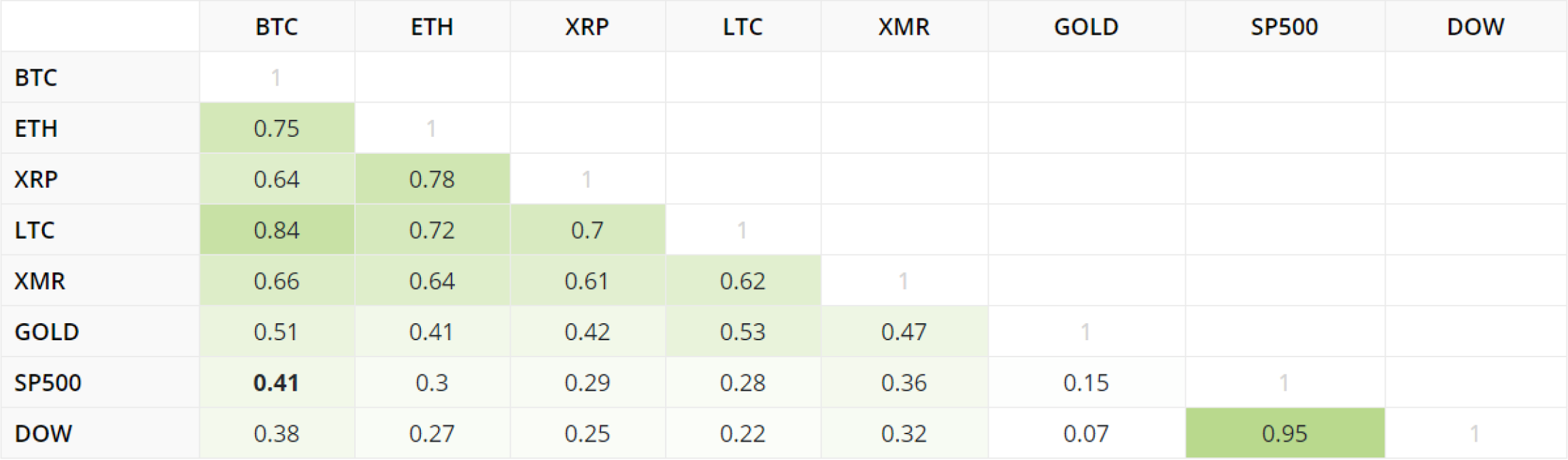The image size is (1568, 460).
Task: Select the 0.78 ETH-XRP correlation cell
Action: coord(432,179)
